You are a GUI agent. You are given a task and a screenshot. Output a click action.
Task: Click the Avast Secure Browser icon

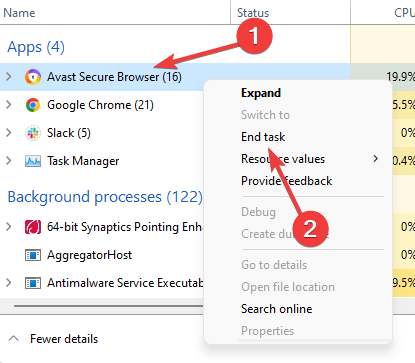click(x=33, y=77)
